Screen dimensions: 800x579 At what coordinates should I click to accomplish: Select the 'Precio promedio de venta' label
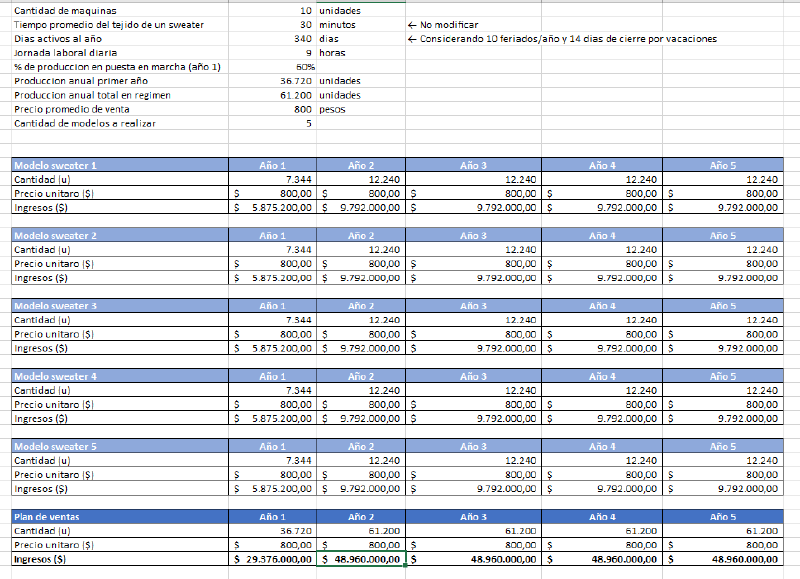(120, 109)
